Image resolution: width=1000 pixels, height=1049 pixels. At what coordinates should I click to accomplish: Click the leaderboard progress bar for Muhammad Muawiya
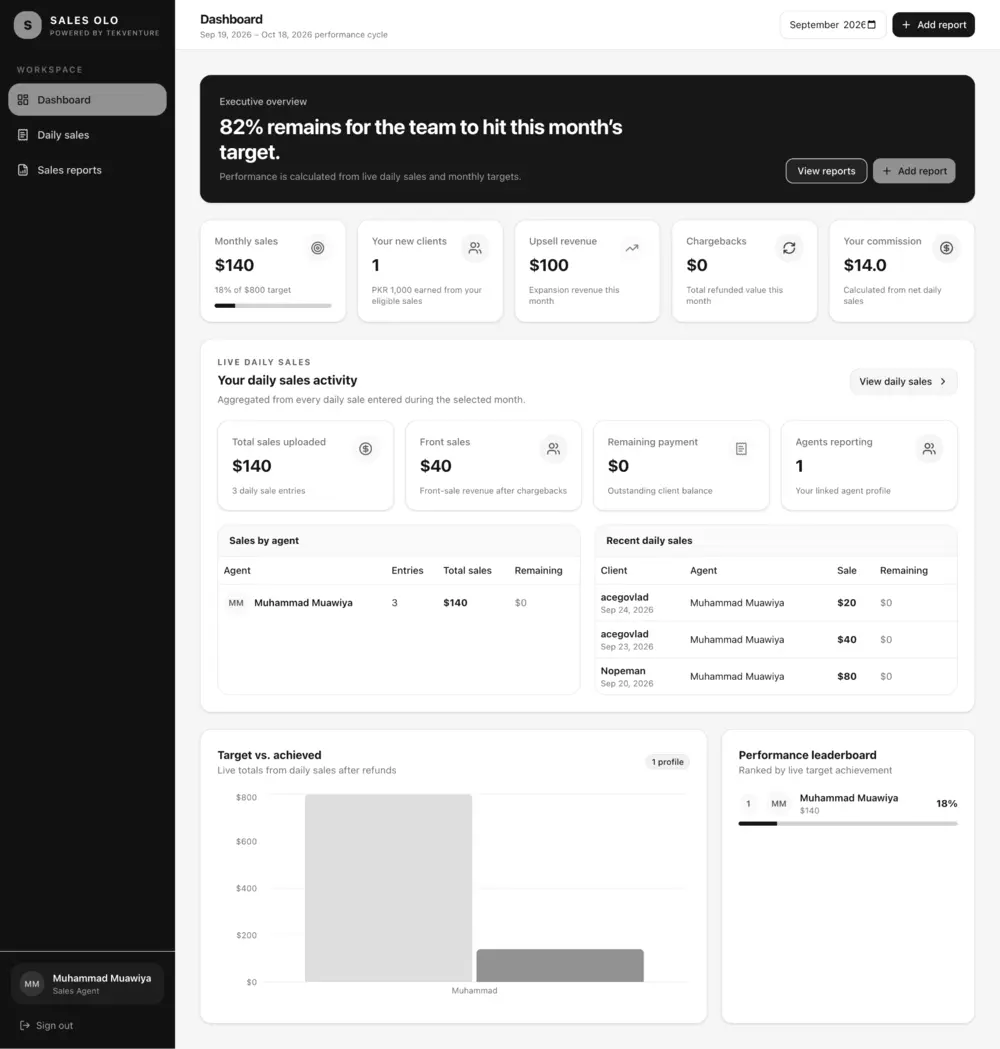[848, 824]
